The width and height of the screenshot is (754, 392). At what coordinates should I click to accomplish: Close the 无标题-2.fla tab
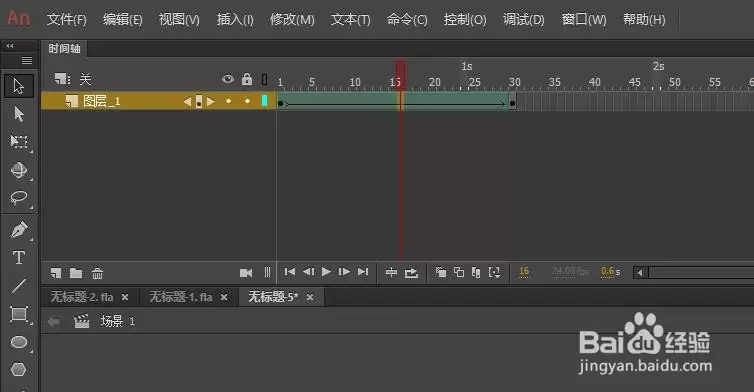coord(125,297)
